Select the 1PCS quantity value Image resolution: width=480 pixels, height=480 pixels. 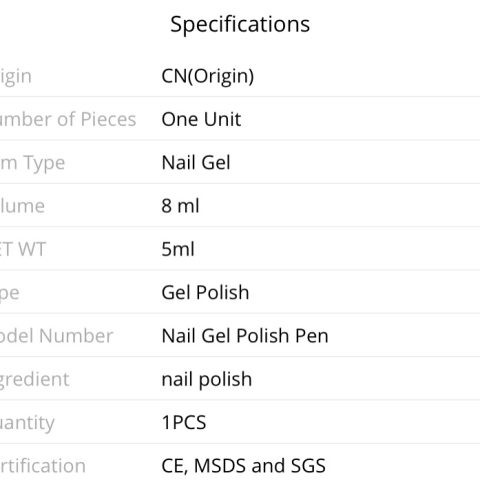(184, 422)
